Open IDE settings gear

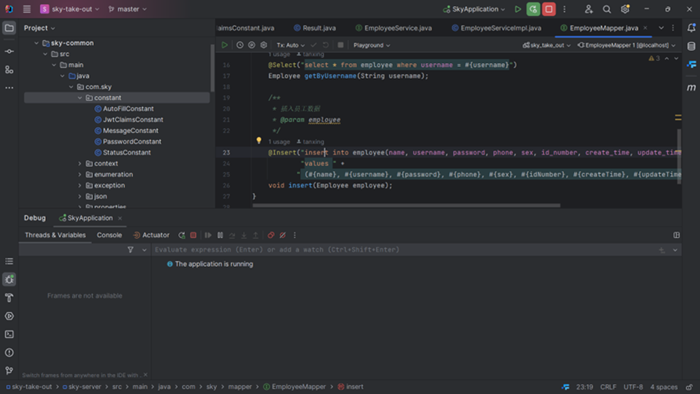pos(625,9)
